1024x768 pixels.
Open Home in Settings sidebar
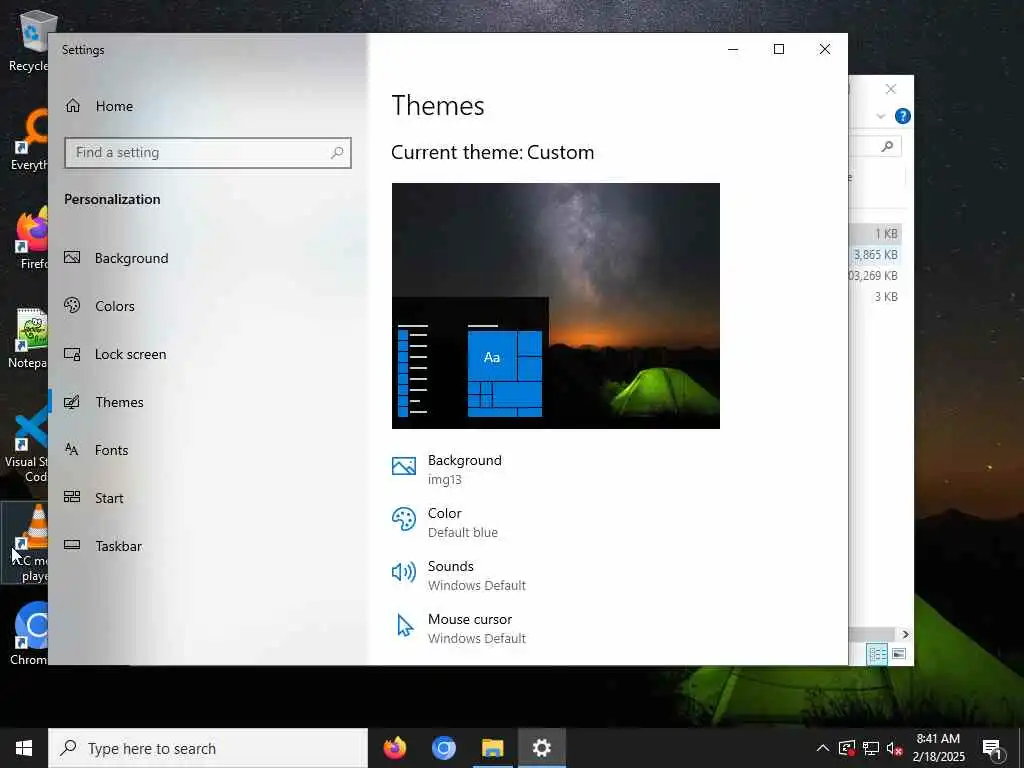[x=99, y=106]
